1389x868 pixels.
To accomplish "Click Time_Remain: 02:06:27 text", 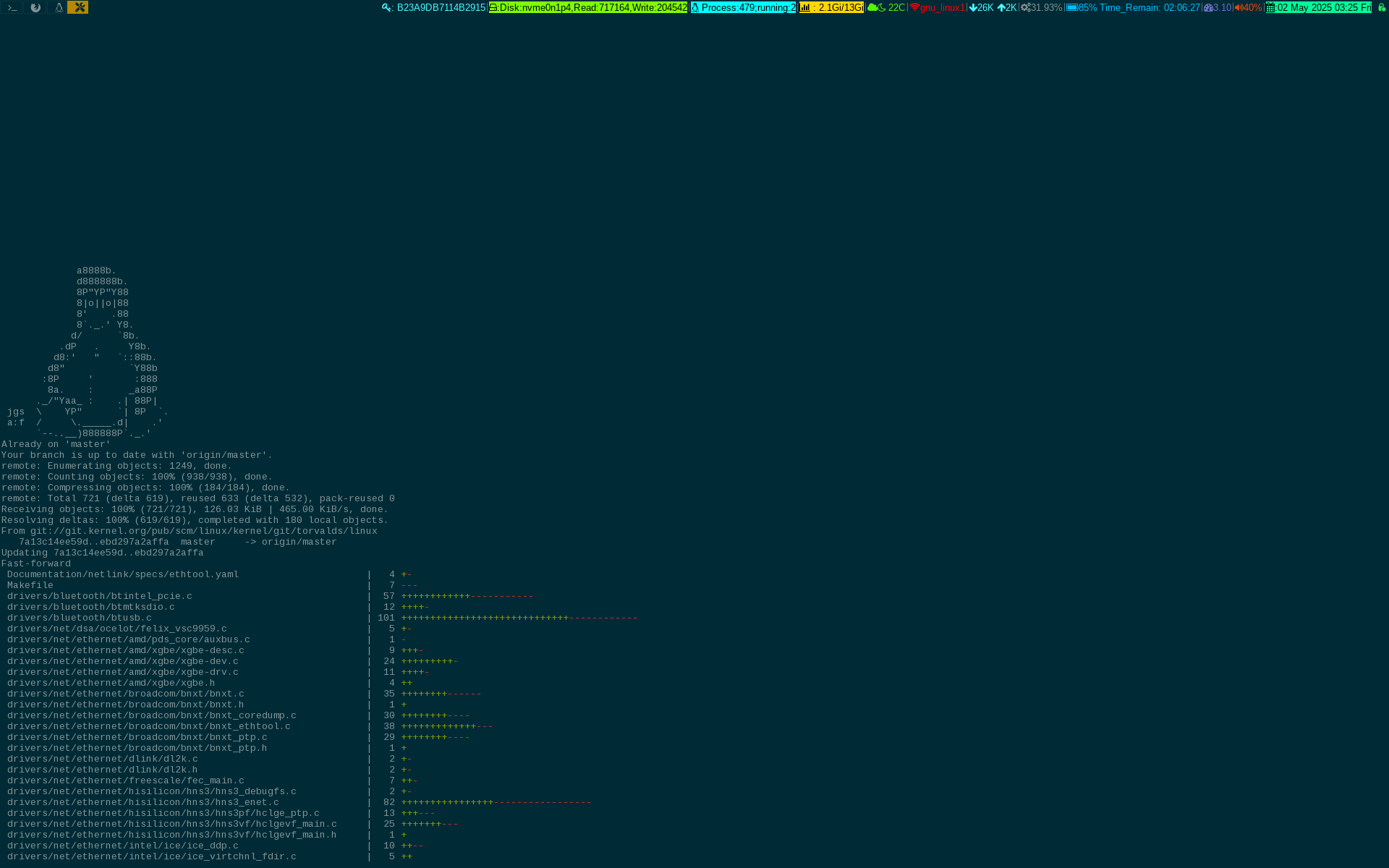I will (1150, 7).
